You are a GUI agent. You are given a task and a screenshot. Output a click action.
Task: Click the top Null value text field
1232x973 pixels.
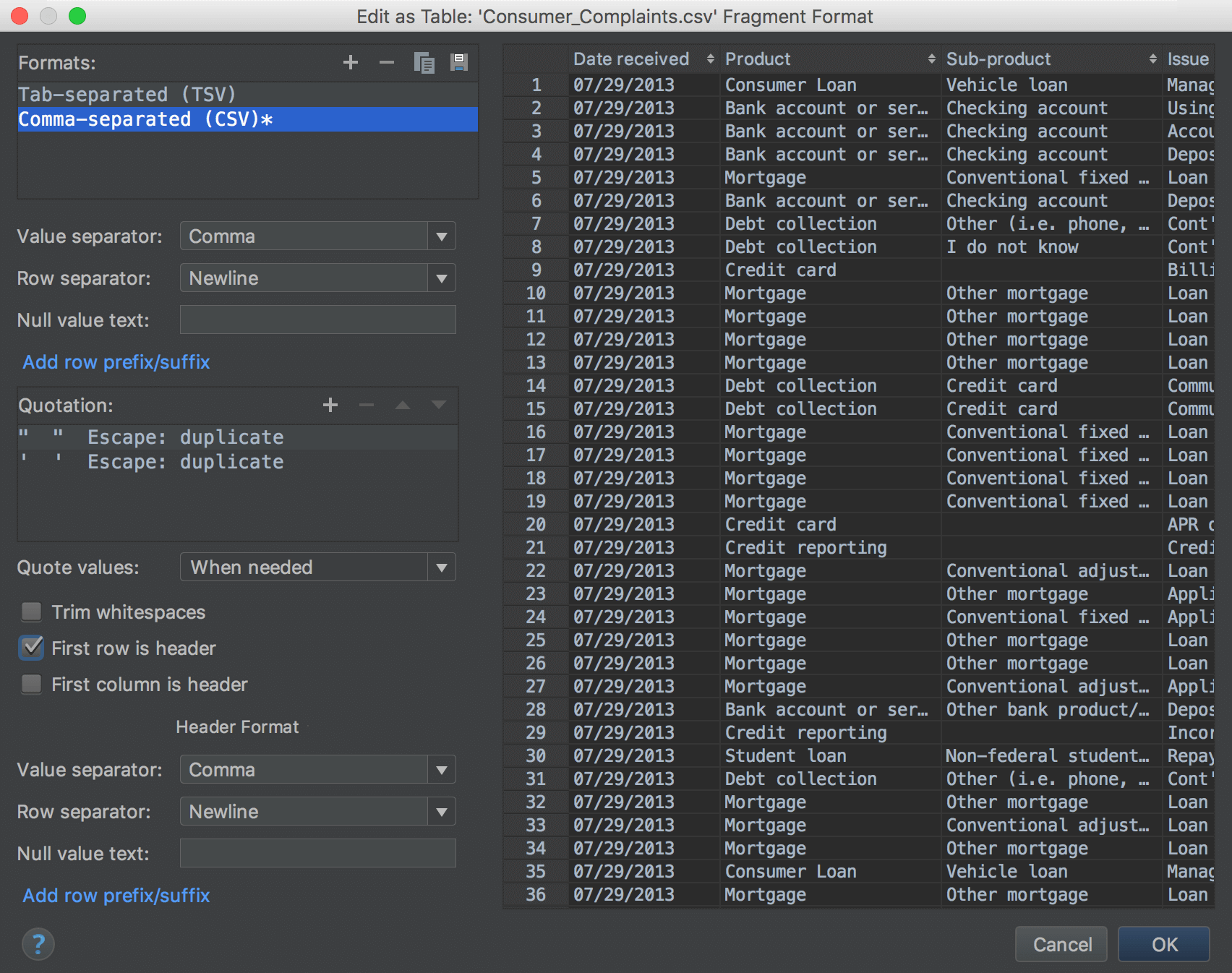pyautogui.click(x=317, y=320)
